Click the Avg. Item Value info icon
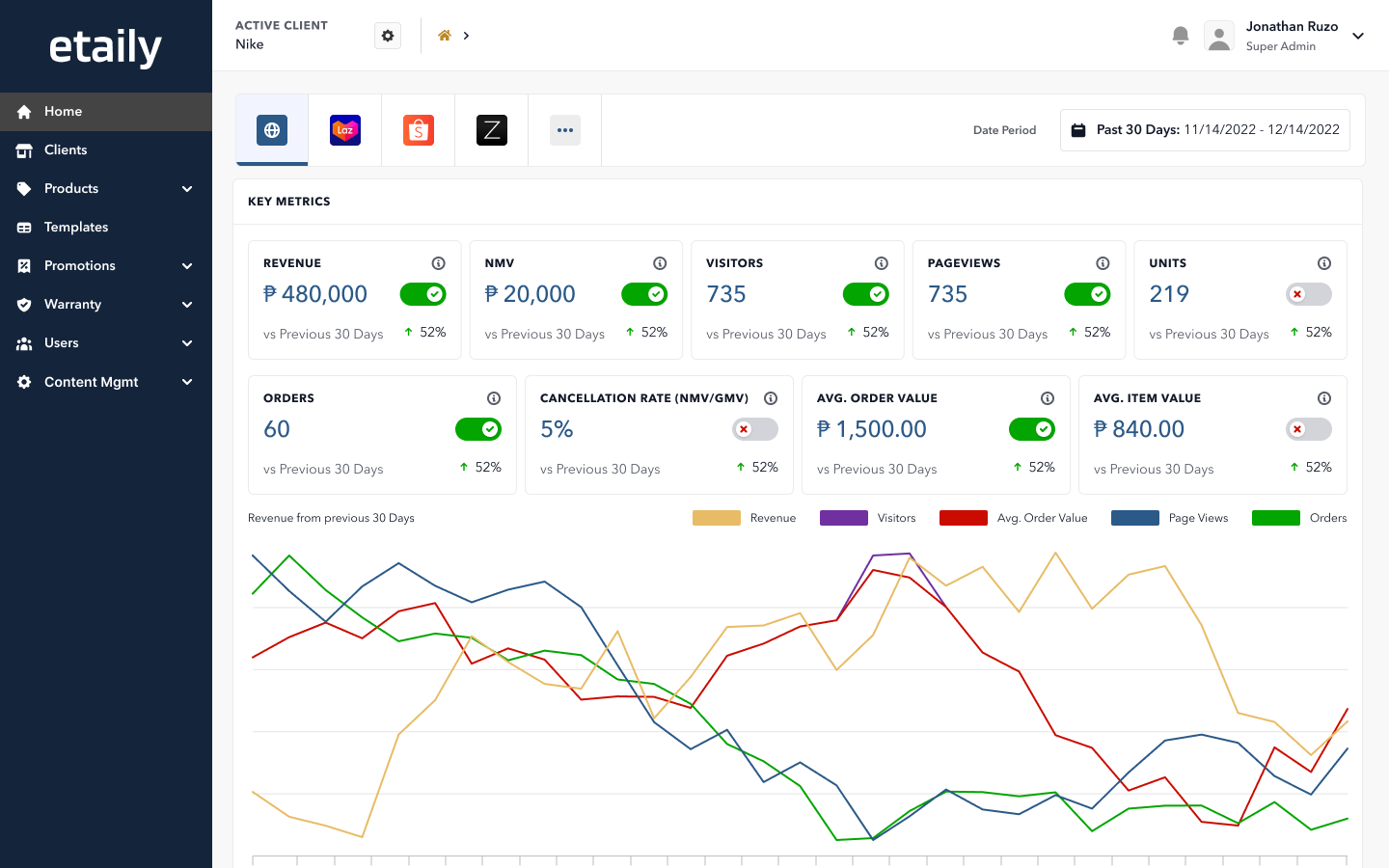 1324,398
